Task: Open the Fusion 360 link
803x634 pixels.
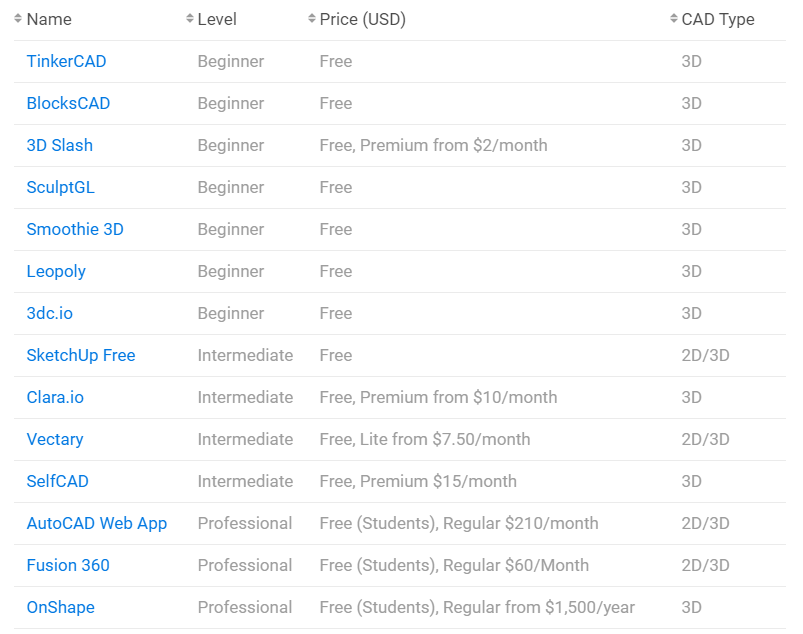Action: [68, 565]
